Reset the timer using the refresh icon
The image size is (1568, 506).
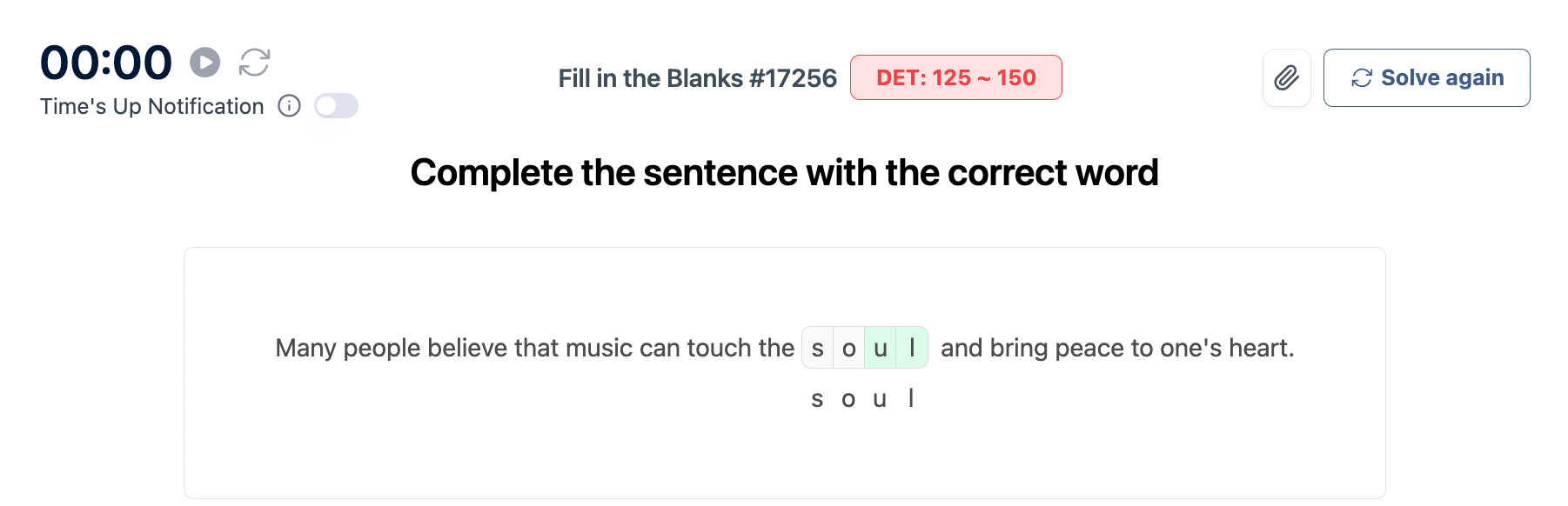[255, 63]
